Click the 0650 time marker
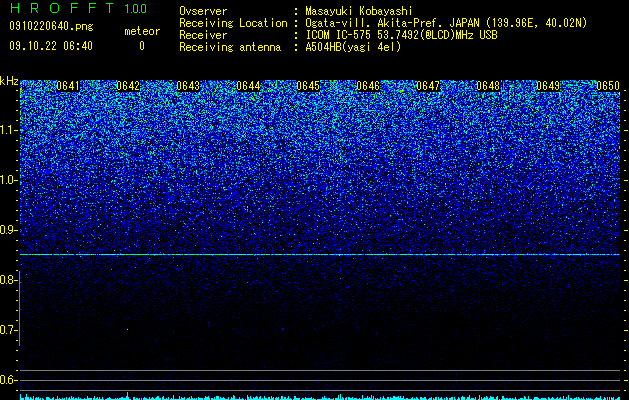This screenshot has height=400, width=629. 608,86
